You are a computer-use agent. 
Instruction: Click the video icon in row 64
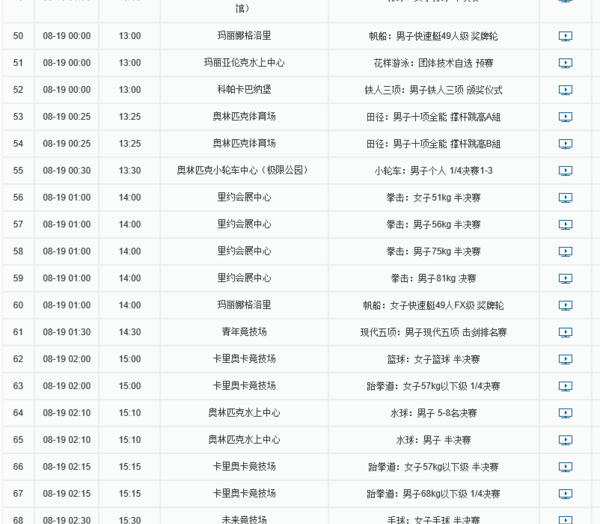[x=565, y=413]
